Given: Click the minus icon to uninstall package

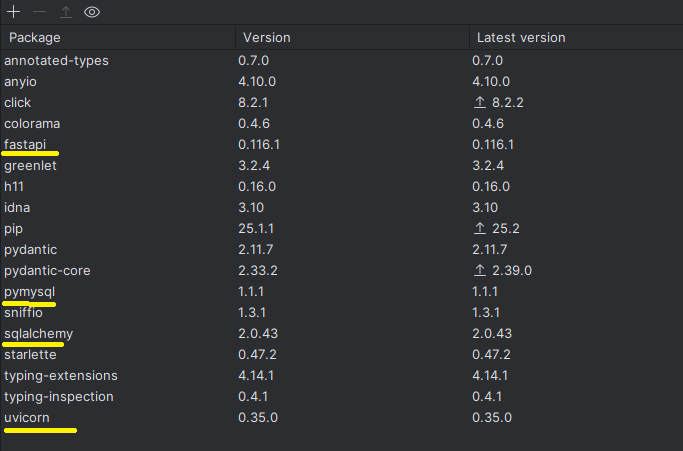Looking at the screenshot, I should 40,12.
